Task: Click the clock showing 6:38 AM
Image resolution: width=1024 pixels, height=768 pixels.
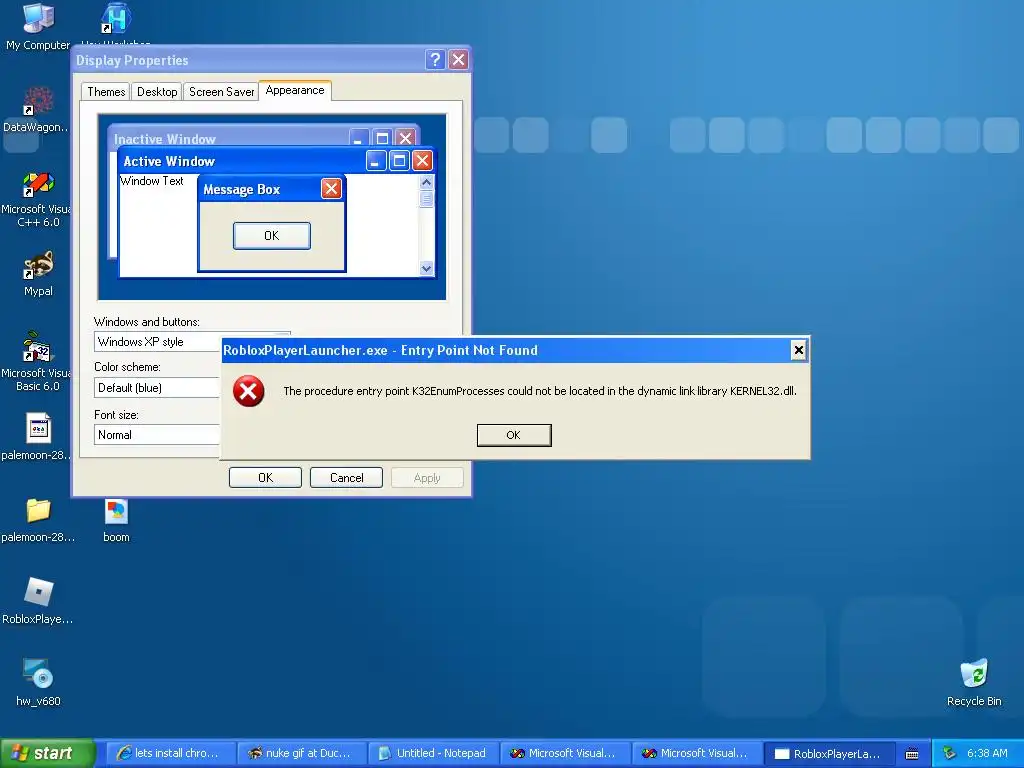Action: 987,753
